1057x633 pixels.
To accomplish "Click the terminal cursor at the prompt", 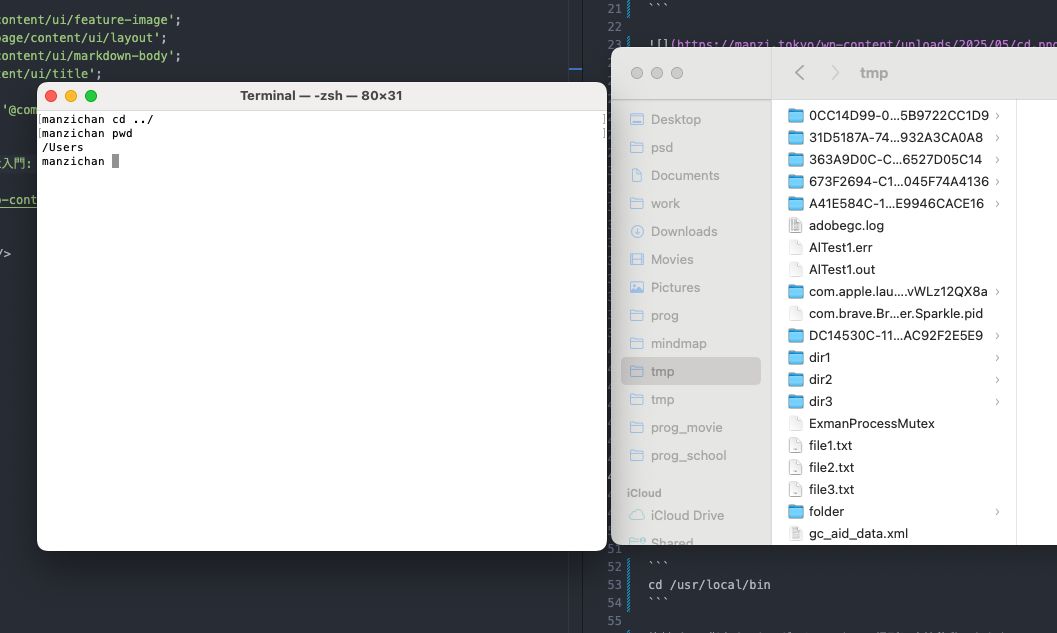I will click(115, 161).
